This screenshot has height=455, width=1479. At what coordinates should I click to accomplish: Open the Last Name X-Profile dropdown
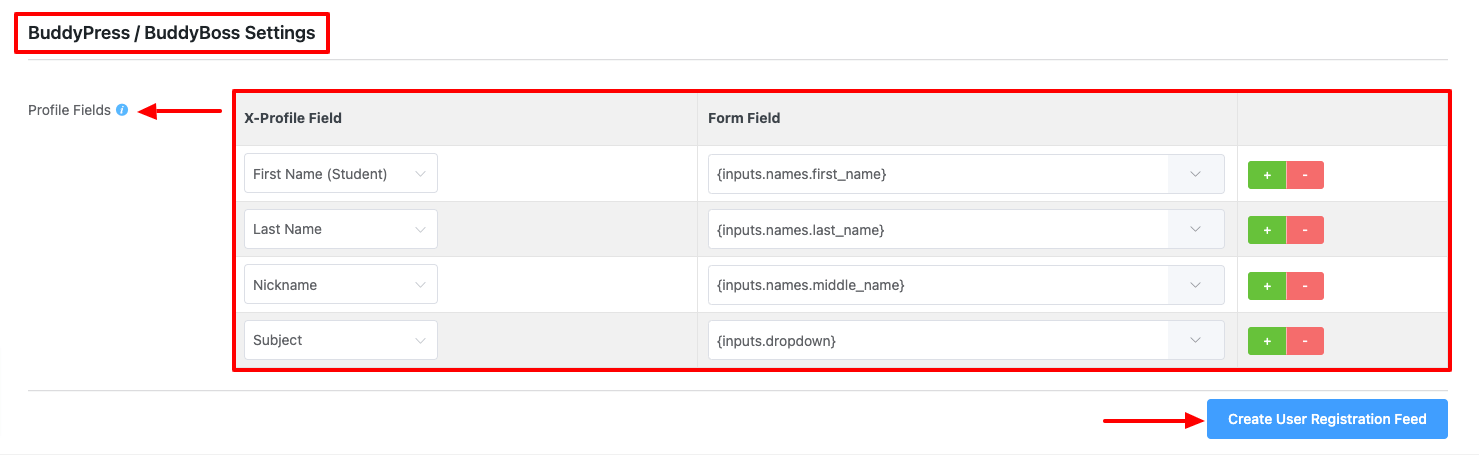click(340, 229)
